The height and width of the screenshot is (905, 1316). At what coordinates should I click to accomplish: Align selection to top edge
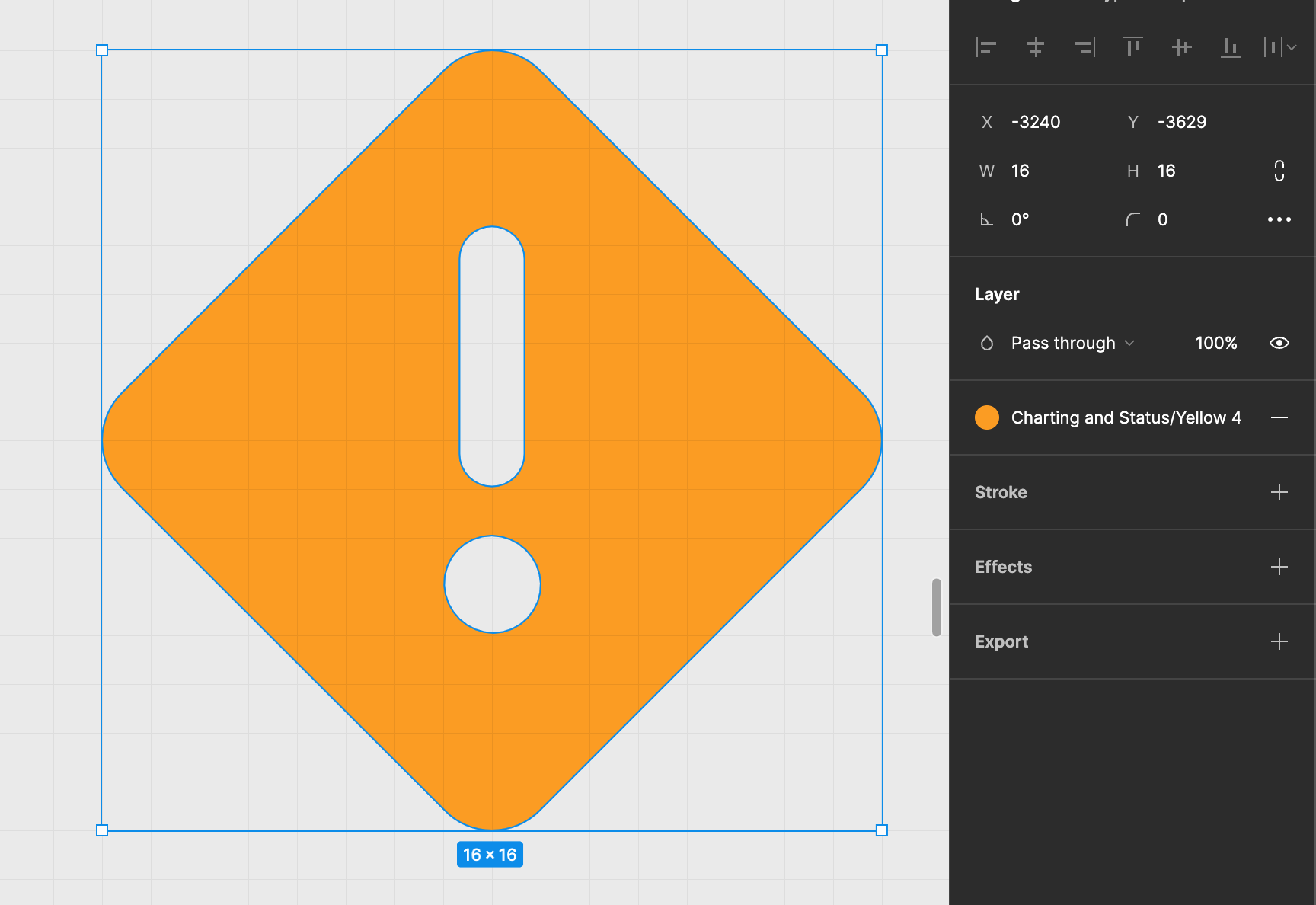pos(1133,48)
